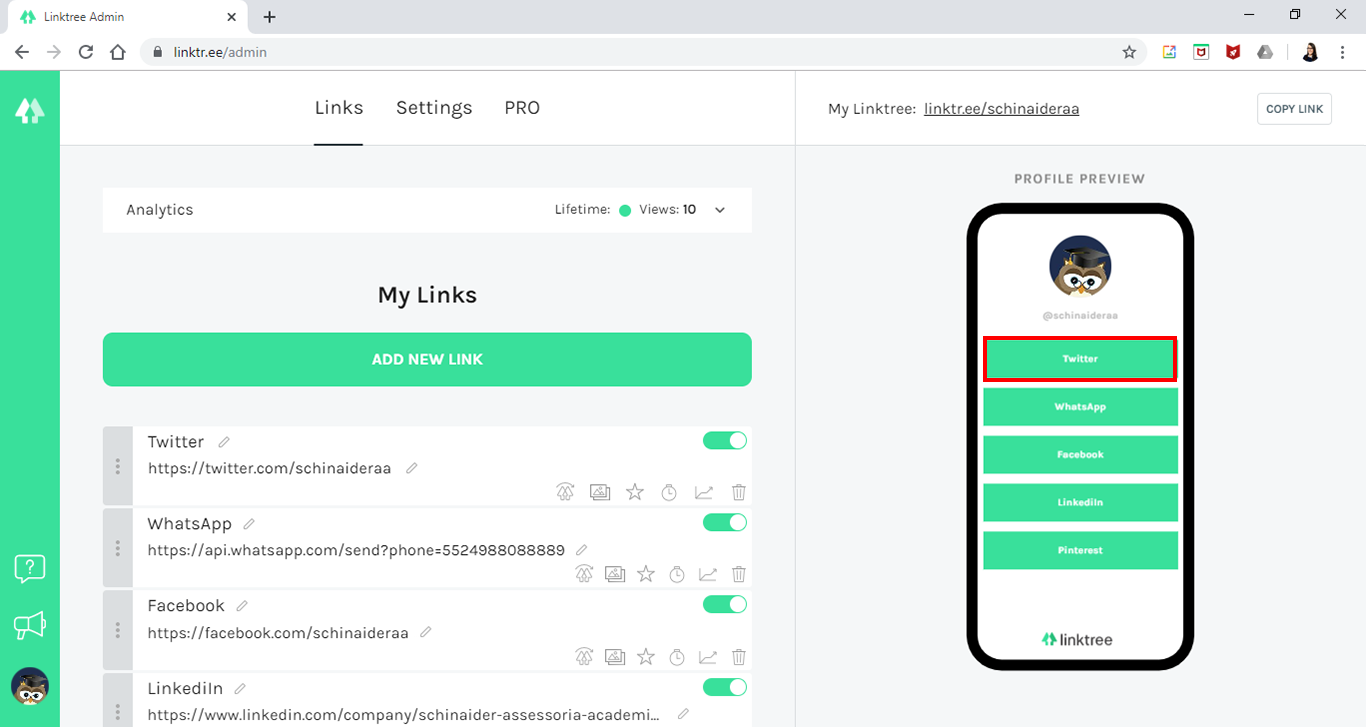Edit the Facebook URL with pencil icon

[426, 632]
